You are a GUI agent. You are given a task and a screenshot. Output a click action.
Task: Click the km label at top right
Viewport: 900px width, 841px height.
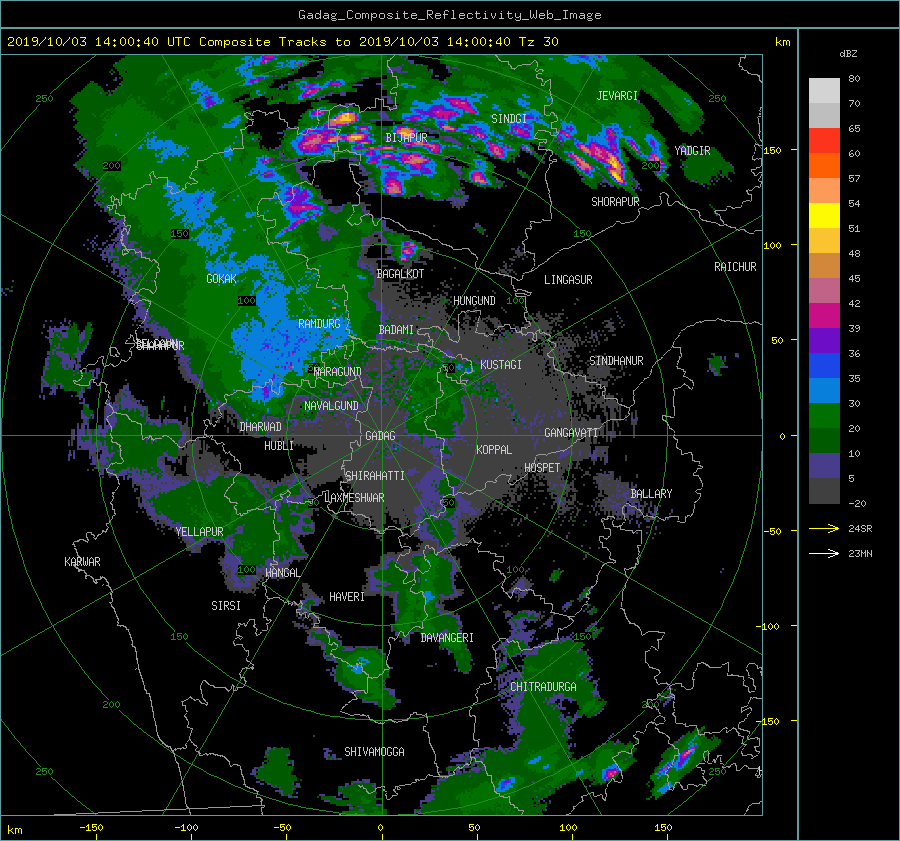[782, 42]
